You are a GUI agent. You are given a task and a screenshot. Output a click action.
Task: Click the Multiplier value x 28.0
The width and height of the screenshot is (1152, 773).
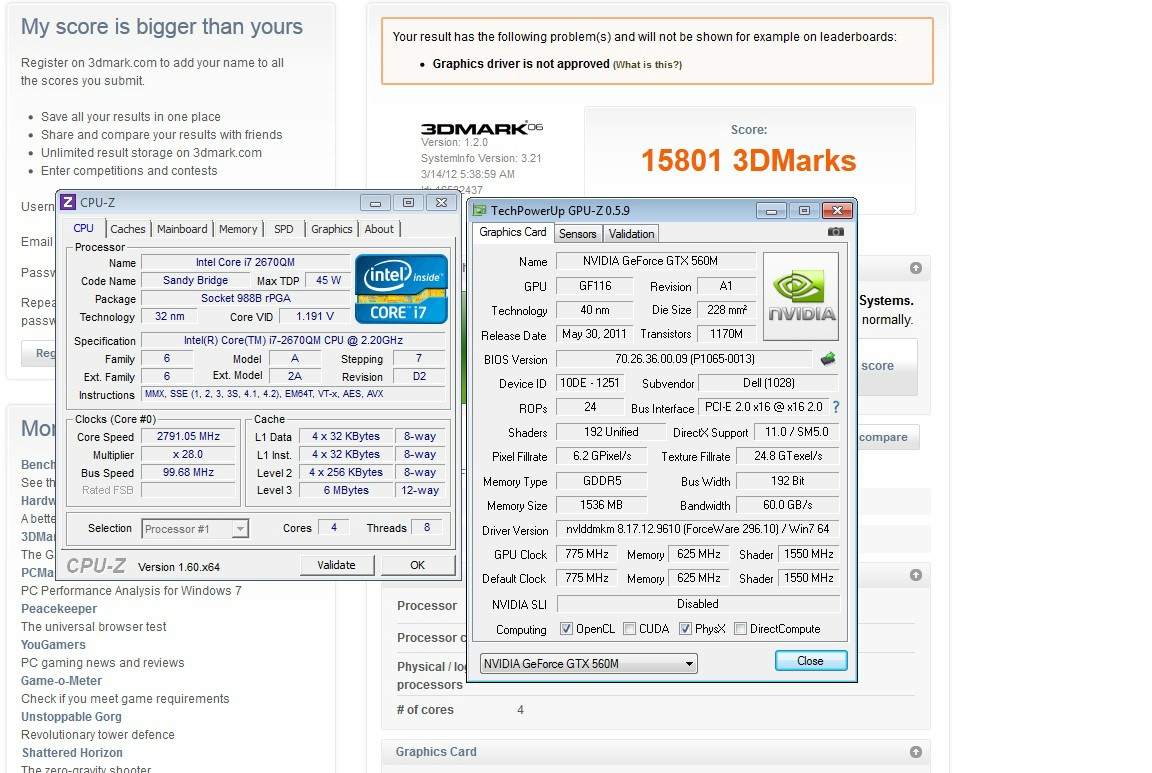pyautogui.click(x=188, y=454)
